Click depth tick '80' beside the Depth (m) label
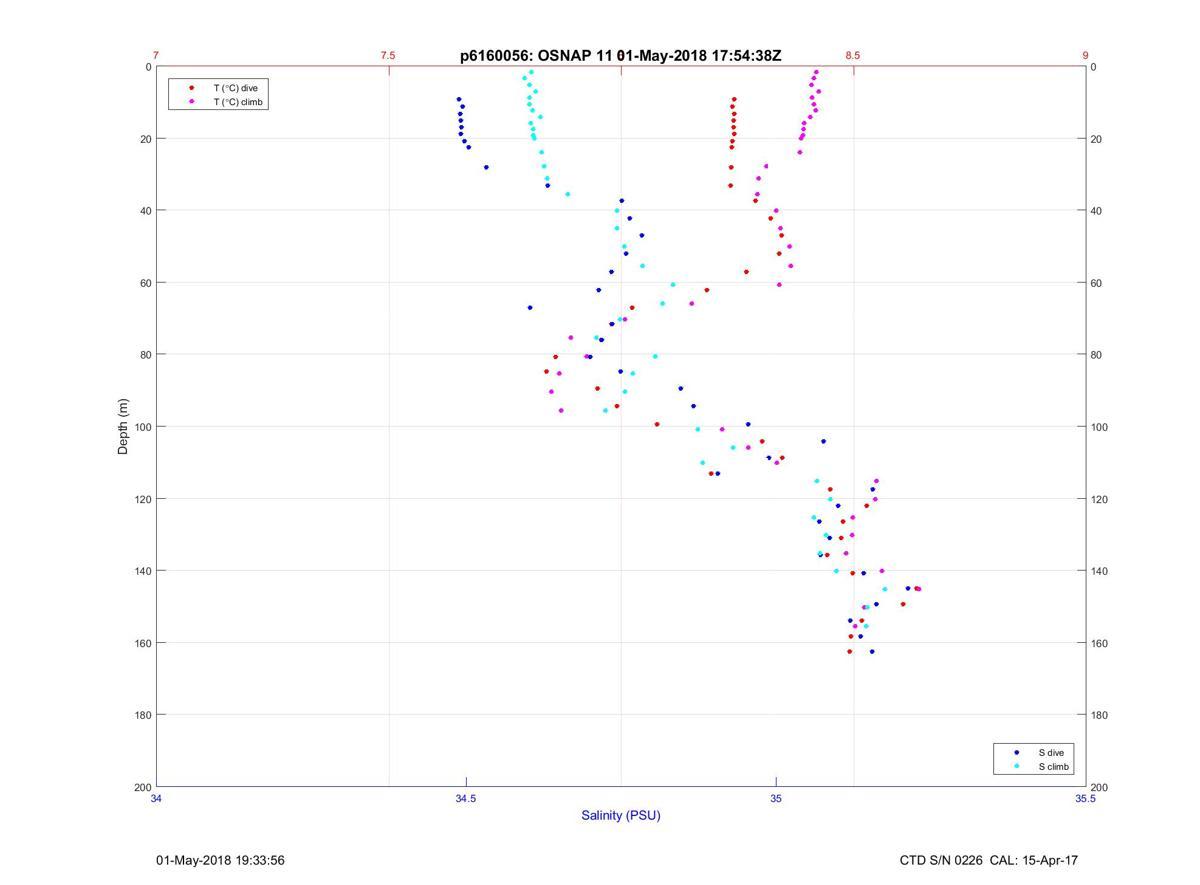 pos(145,355)
